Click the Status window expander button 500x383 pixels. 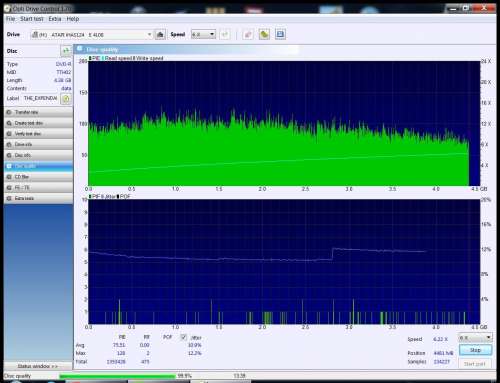click(38, 366)
